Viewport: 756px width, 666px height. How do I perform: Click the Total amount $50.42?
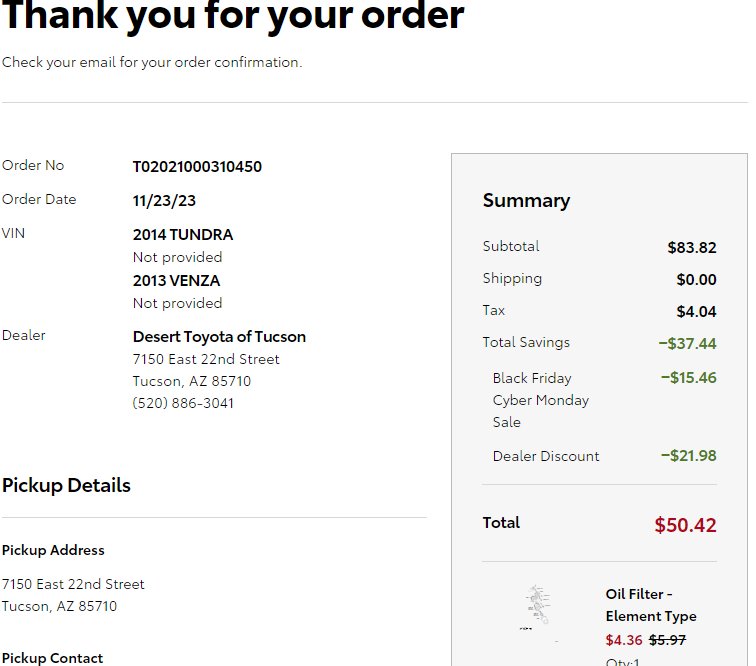click(x=685, y=525)
